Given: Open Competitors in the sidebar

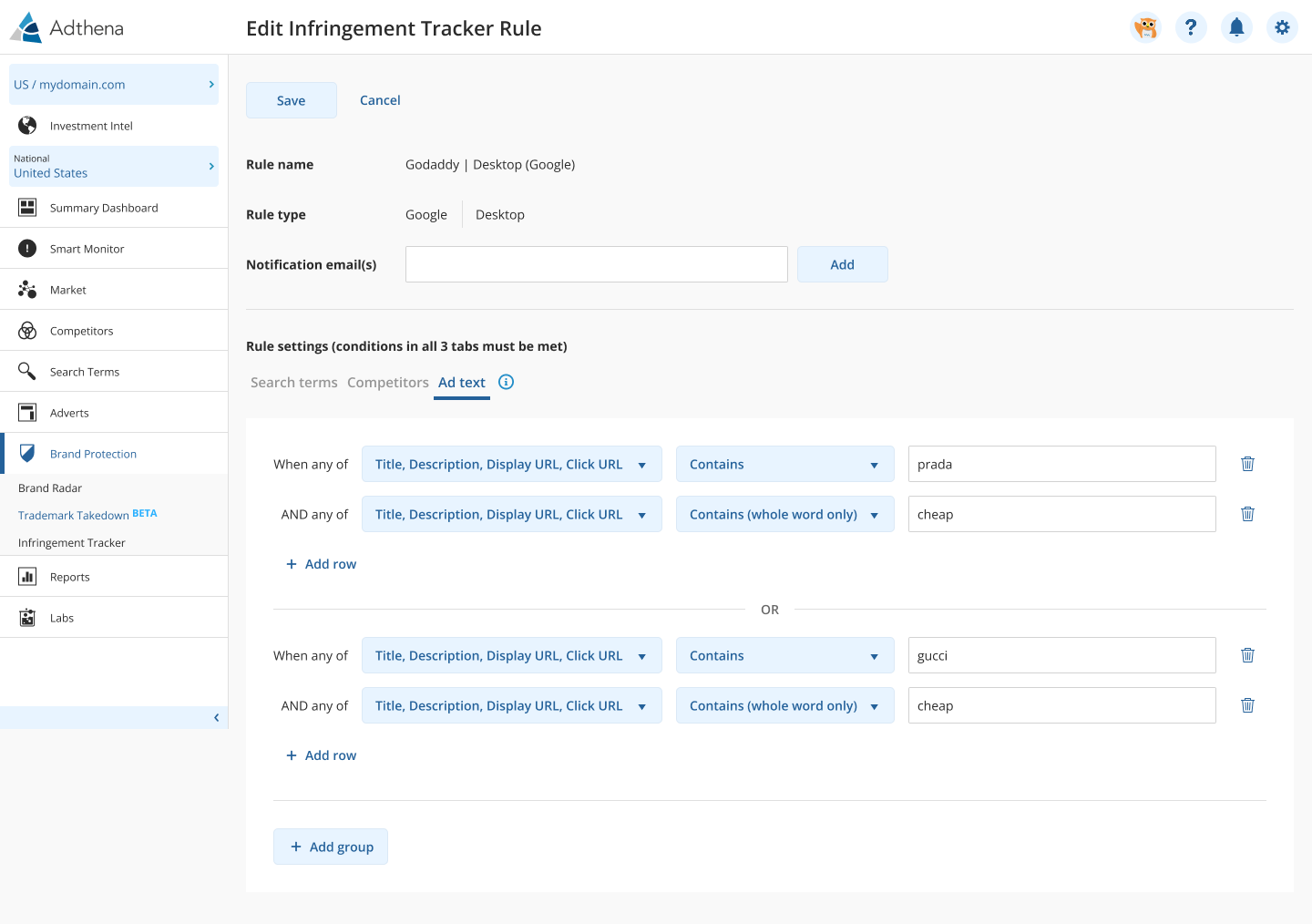Looking at the screenshot, I should tap(81, 331).
